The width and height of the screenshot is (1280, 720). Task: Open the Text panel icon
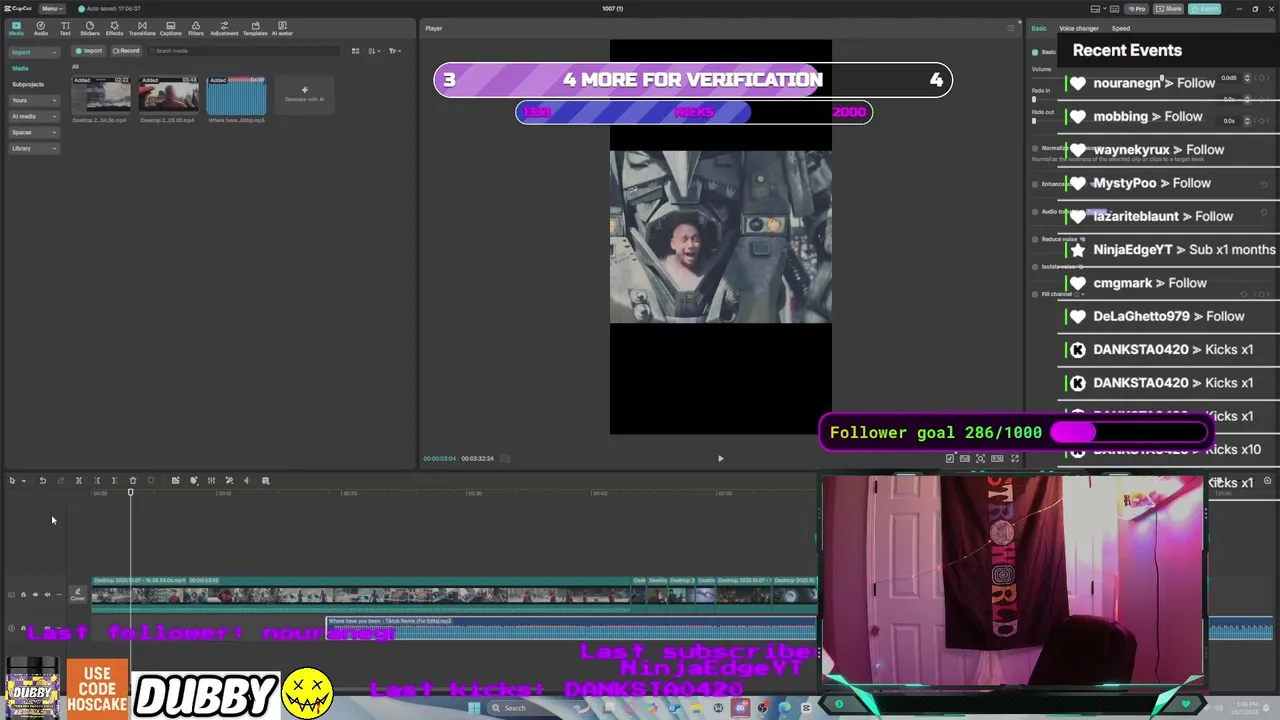[65, 28]
